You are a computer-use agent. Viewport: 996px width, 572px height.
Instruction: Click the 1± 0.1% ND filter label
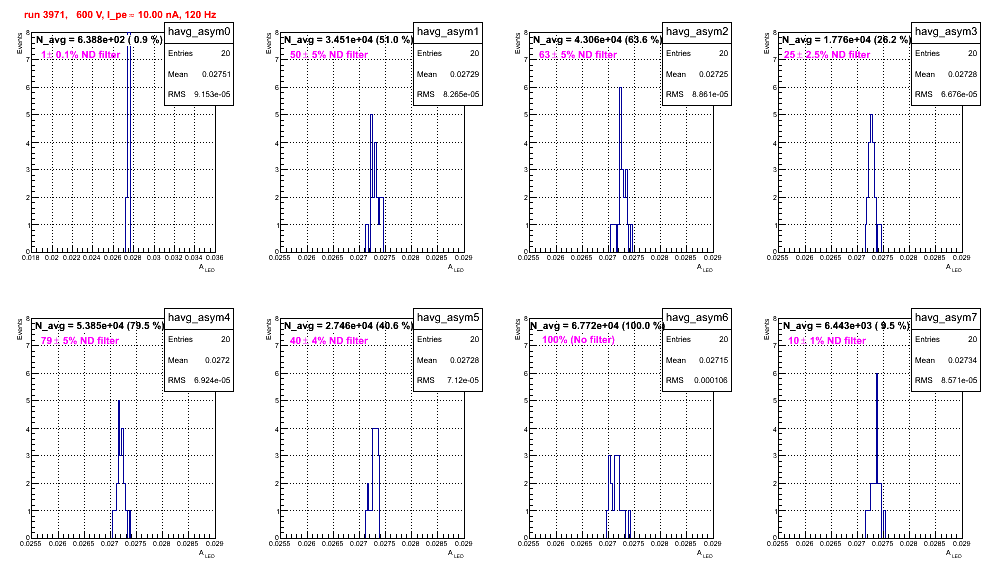80,55
